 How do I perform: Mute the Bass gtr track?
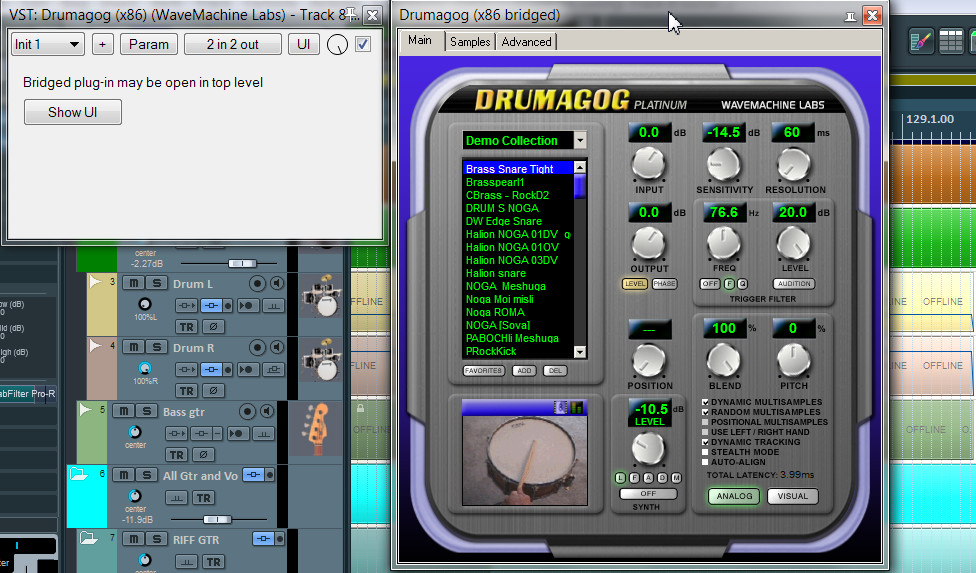[x=123, y=411]
